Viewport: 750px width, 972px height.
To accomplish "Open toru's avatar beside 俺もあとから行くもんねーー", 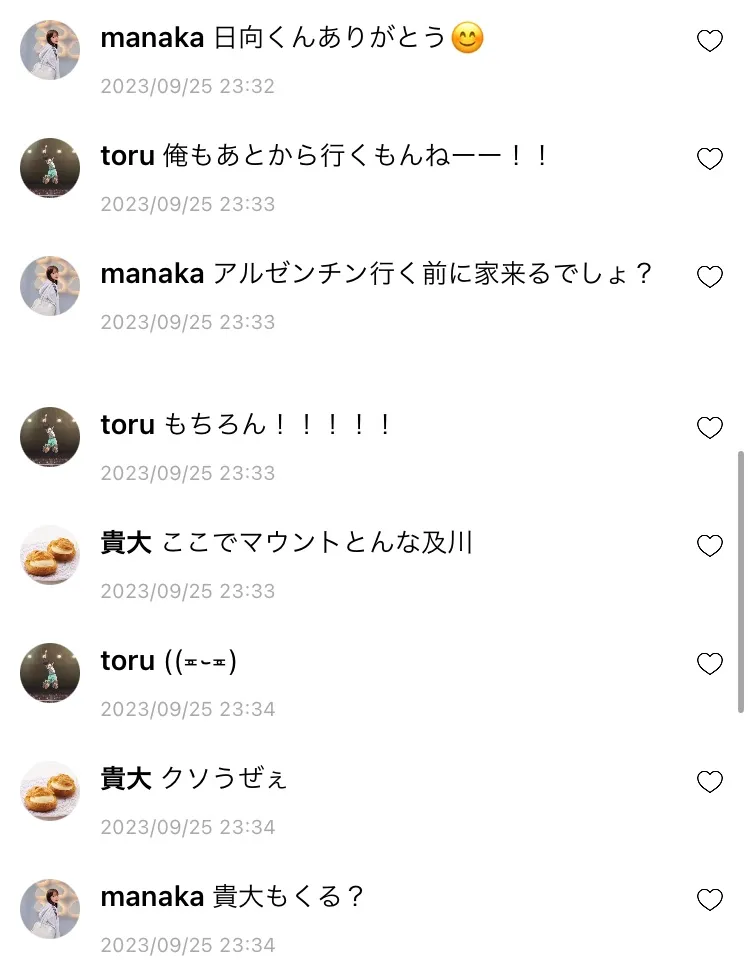I will coord(50,168).
